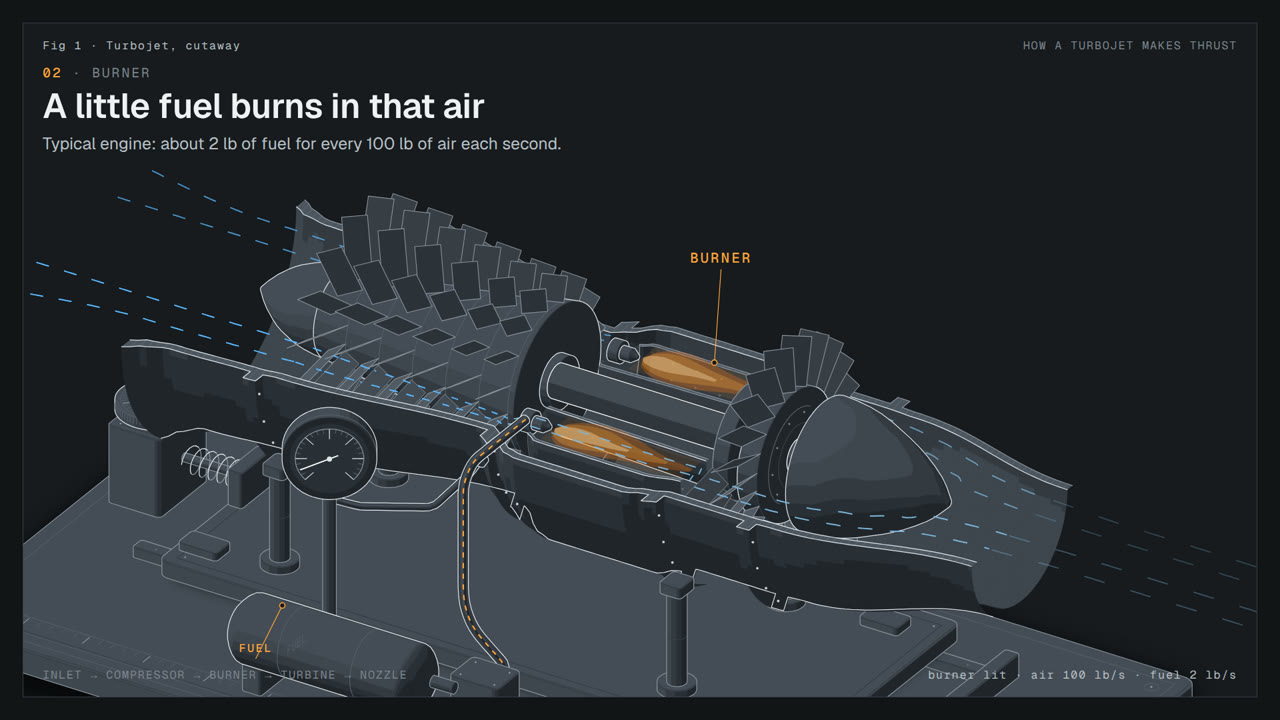The width and height of the screenshot is (1280, 720).
Task: Click the 'air 100 lb/s' readout
Action: pyautogui.click(x=1078, y=675)
